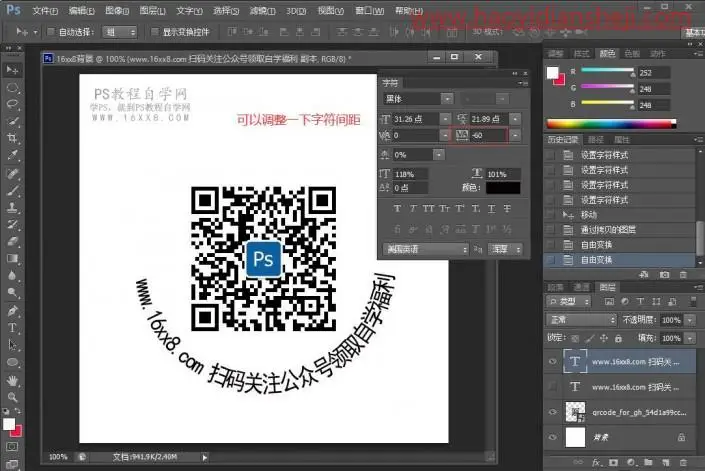Select the Elliptical Marquee tool
The height and width of the screenshot is (471, 705).
[12, 88]
